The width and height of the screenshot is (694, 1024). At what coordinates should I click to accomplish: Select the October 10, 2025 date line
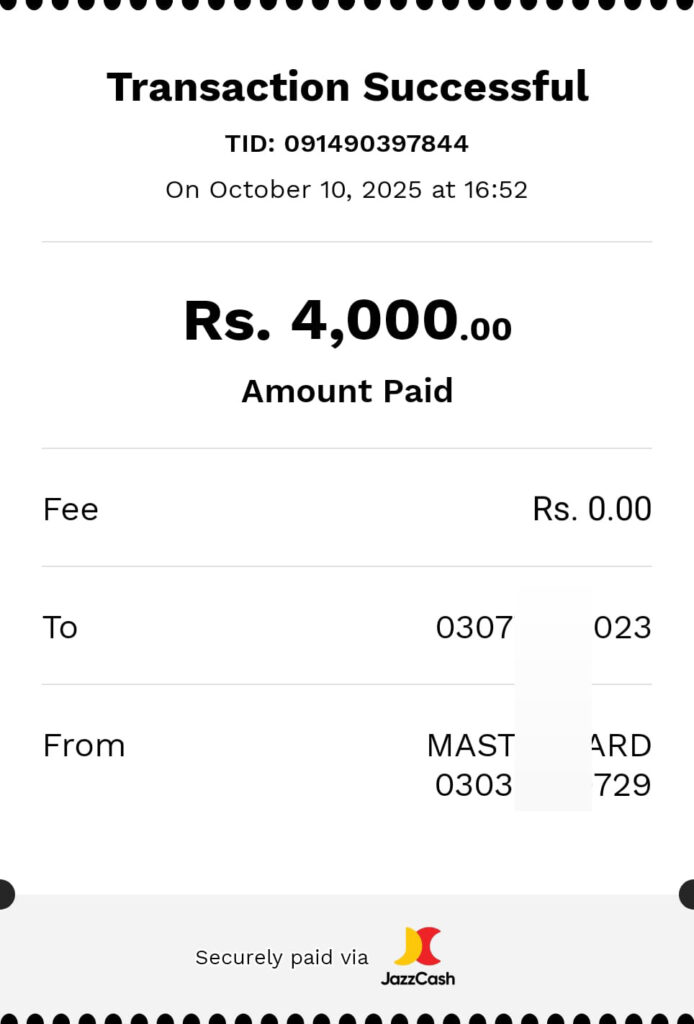347,190
